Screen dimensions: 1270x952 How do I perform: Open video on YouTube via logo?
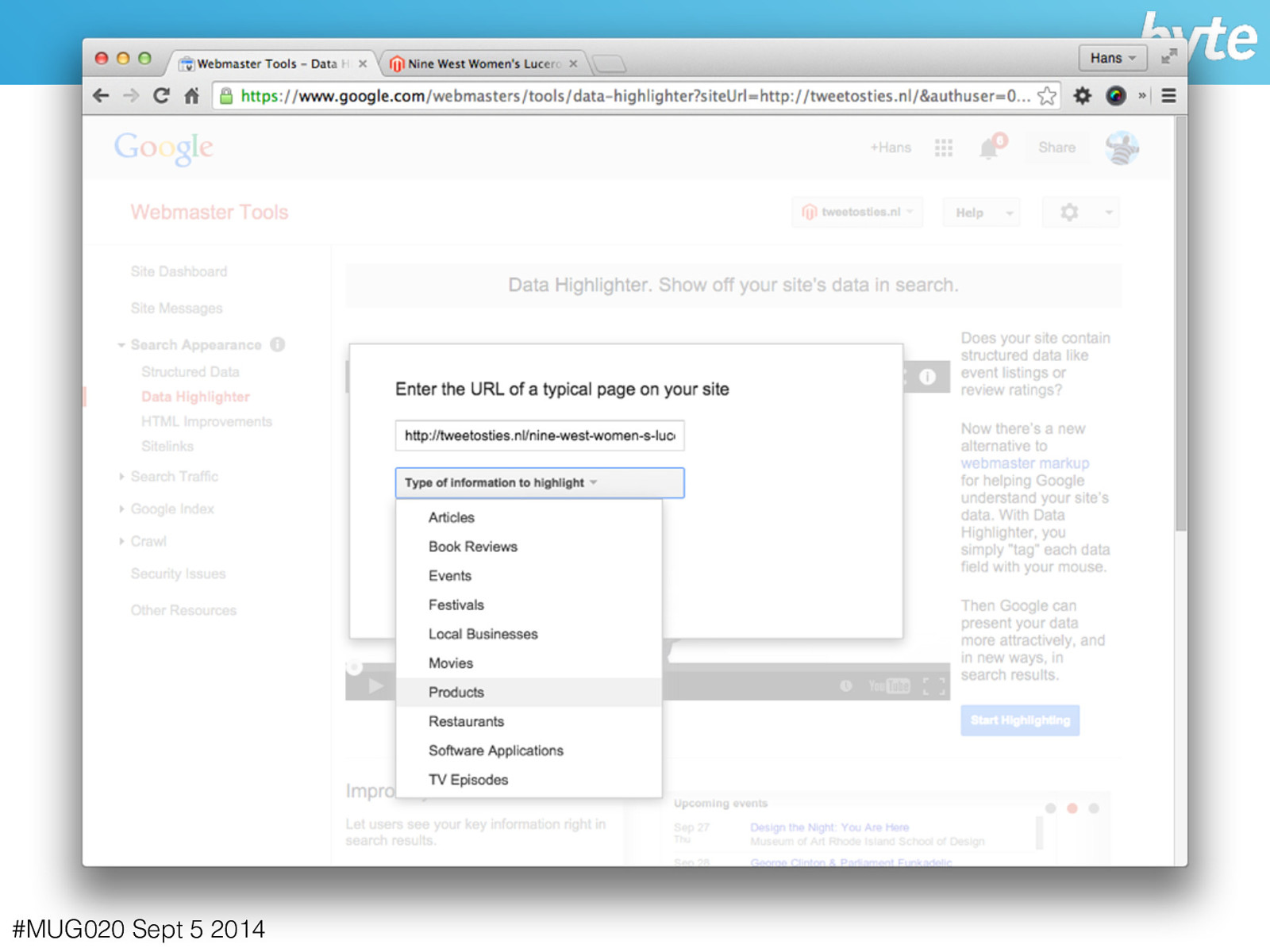(889, 686)
